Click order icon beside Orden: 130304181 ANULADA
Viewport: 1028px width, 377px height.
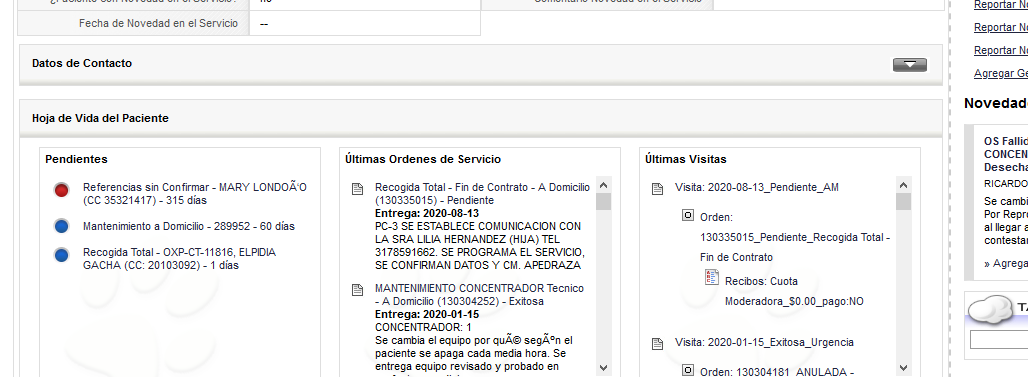[688, 370]
